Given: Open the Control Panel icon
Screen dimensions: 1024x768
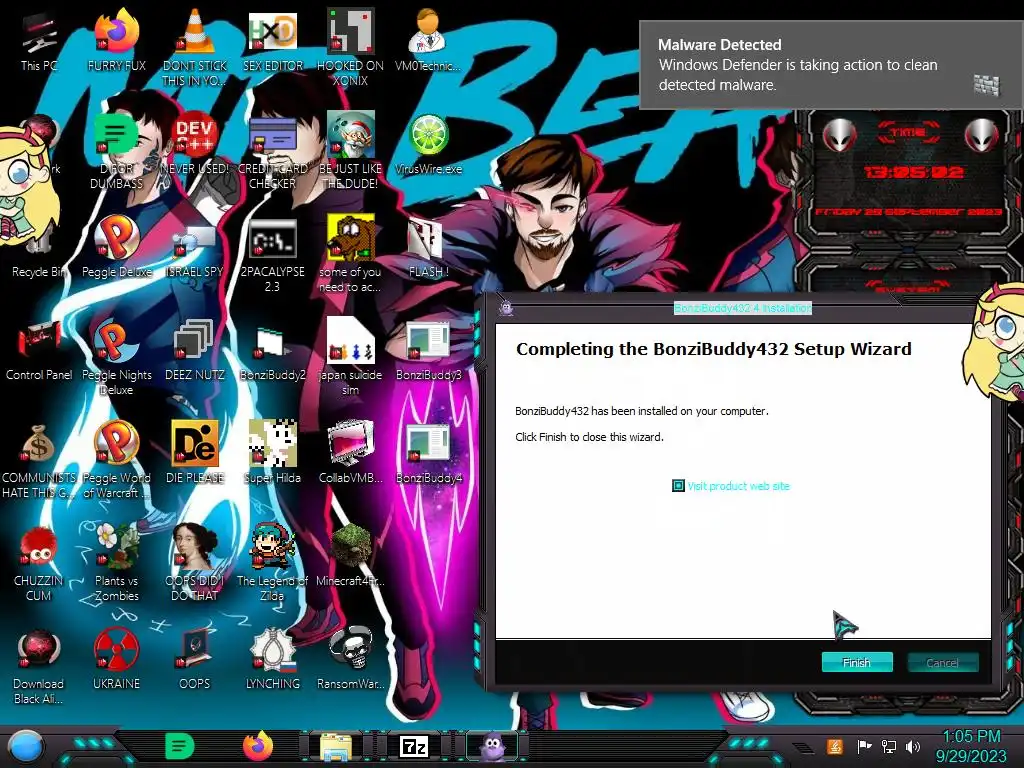Looking at the screenshot, I should [39, 351].
